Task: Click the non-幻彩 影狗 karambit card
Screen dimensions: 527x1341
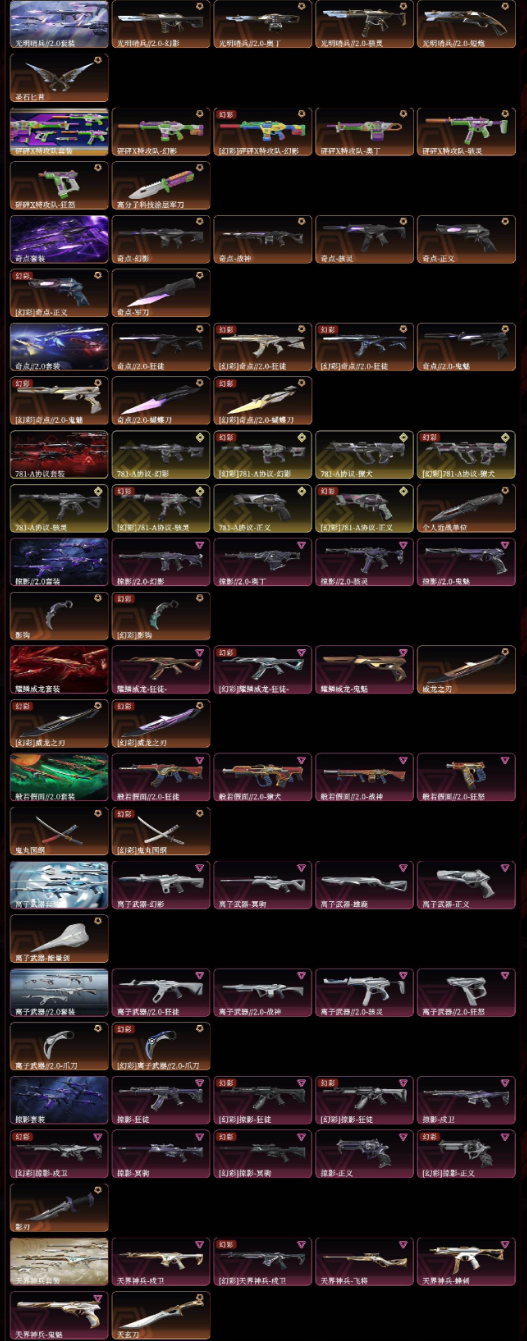Action: pos(59,618)
